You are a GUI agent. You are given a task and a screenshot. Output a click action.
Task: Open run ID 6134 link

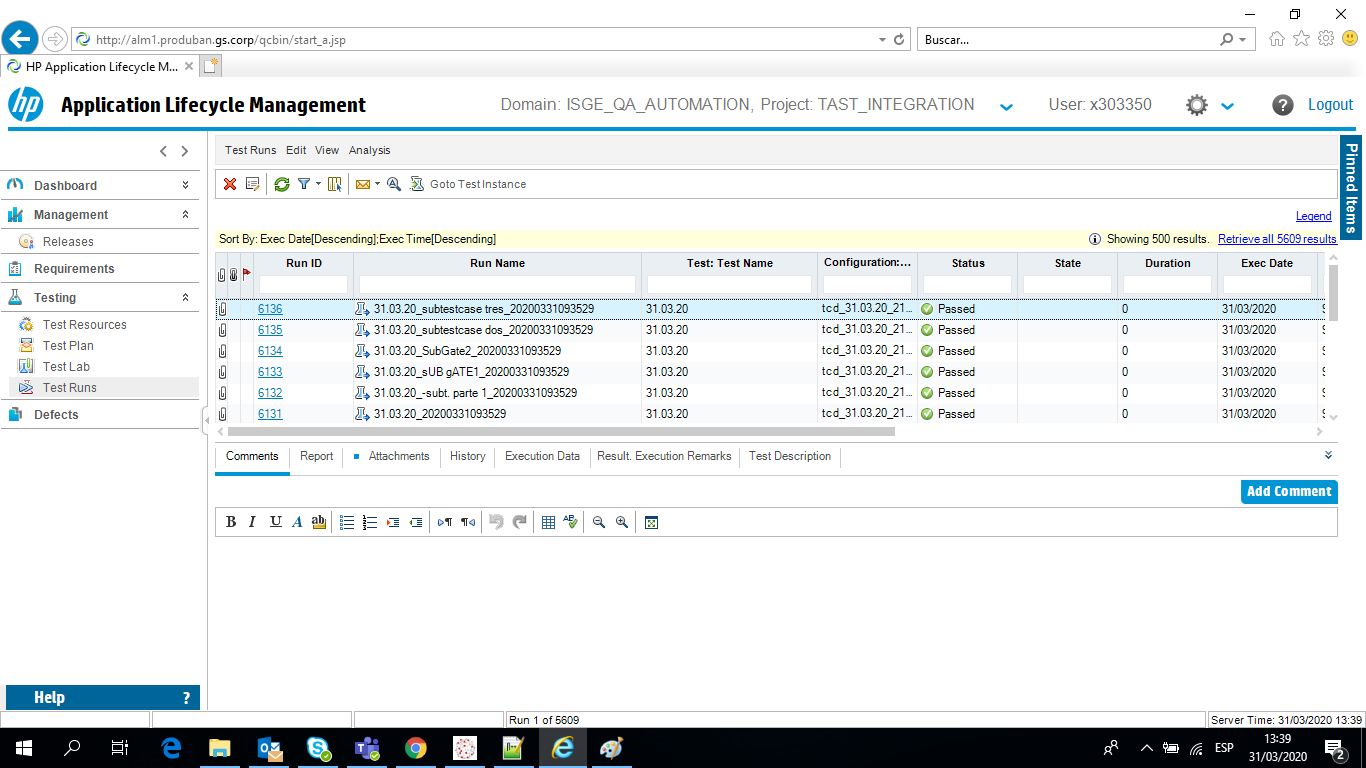(270, 351)
